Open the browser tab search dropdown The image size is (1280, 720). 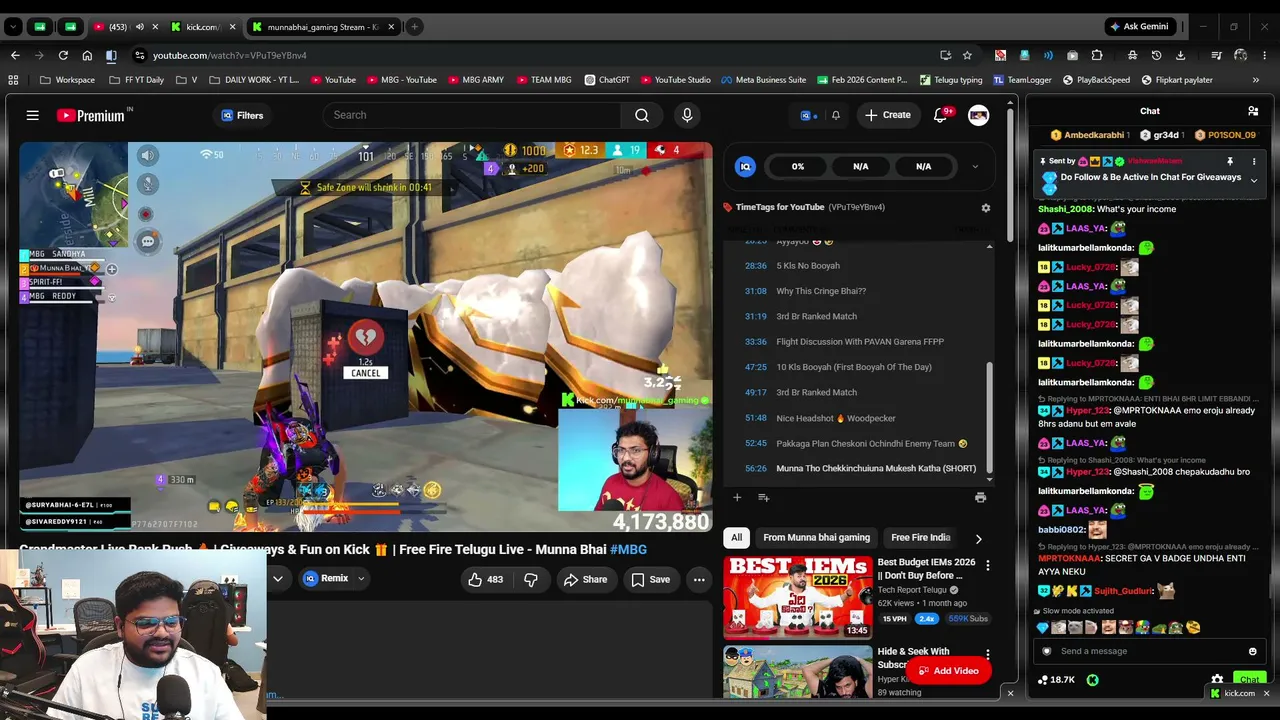click(x=13, y=27)
